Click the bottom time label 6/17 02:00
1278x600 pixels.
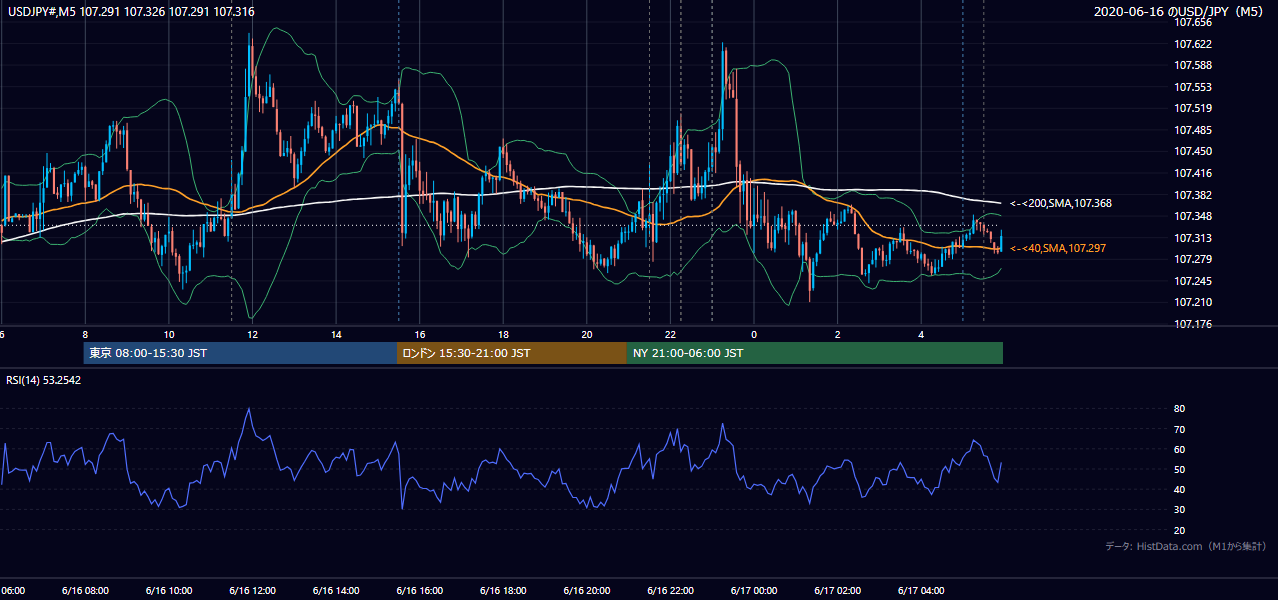point(838,591)
